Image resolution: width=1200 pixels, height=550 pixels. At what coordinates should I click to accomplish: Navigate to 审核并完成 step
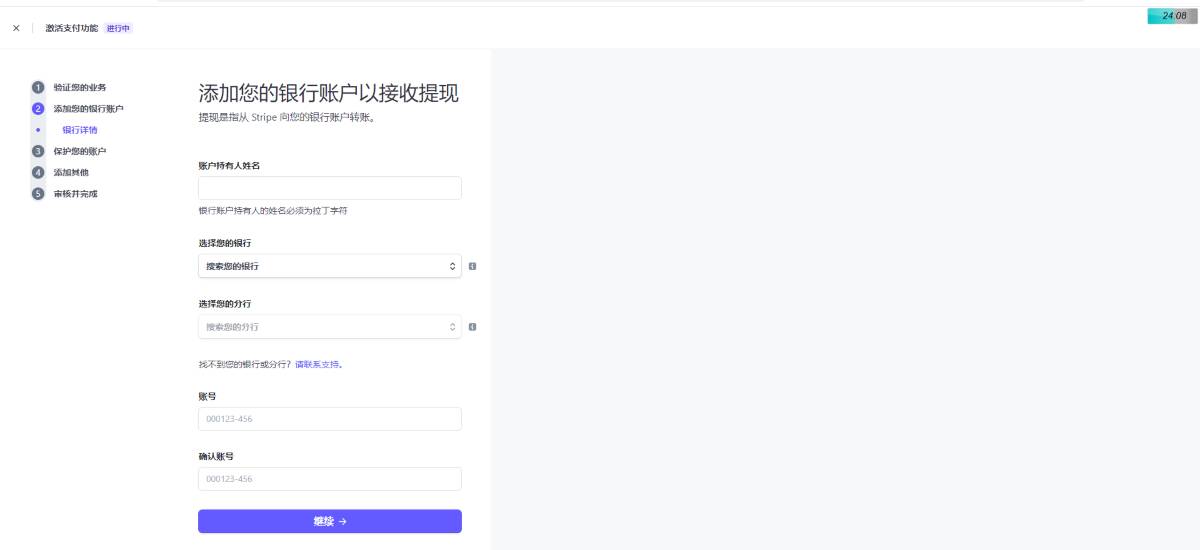[76, 193]
